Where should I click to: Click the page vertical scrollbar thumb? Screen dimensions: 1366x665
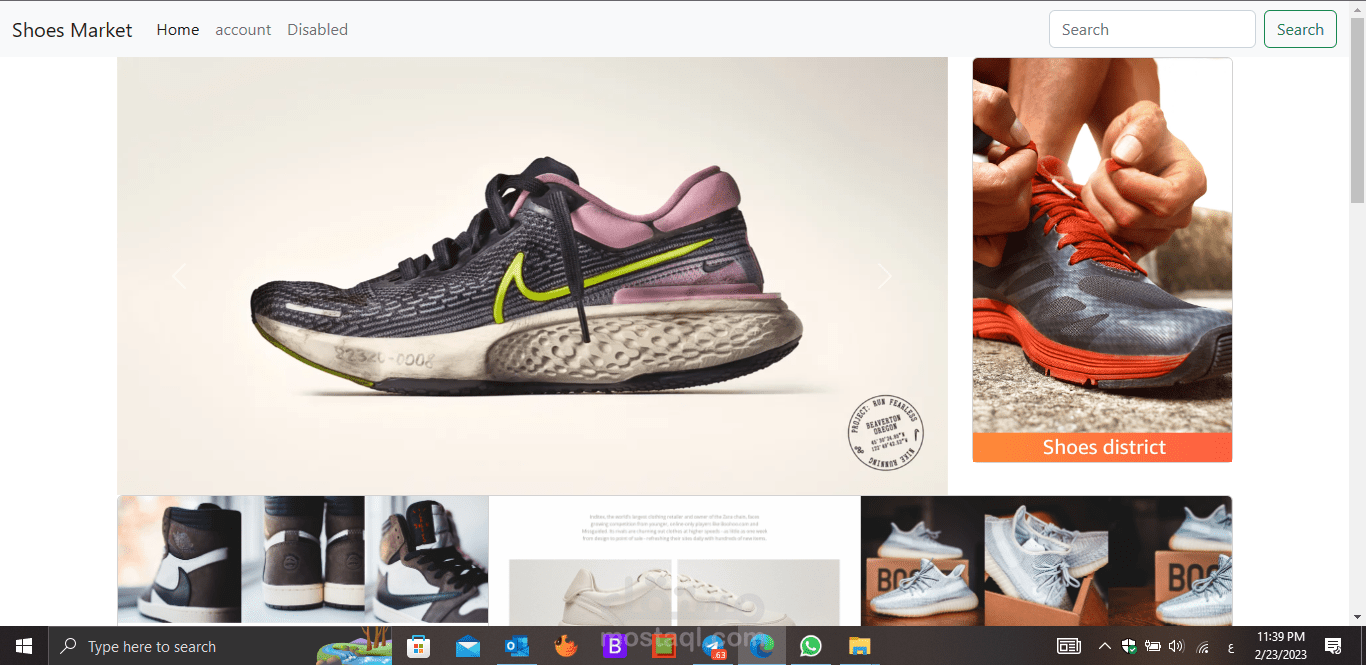pyautogui.click(x=1357, y=110)
